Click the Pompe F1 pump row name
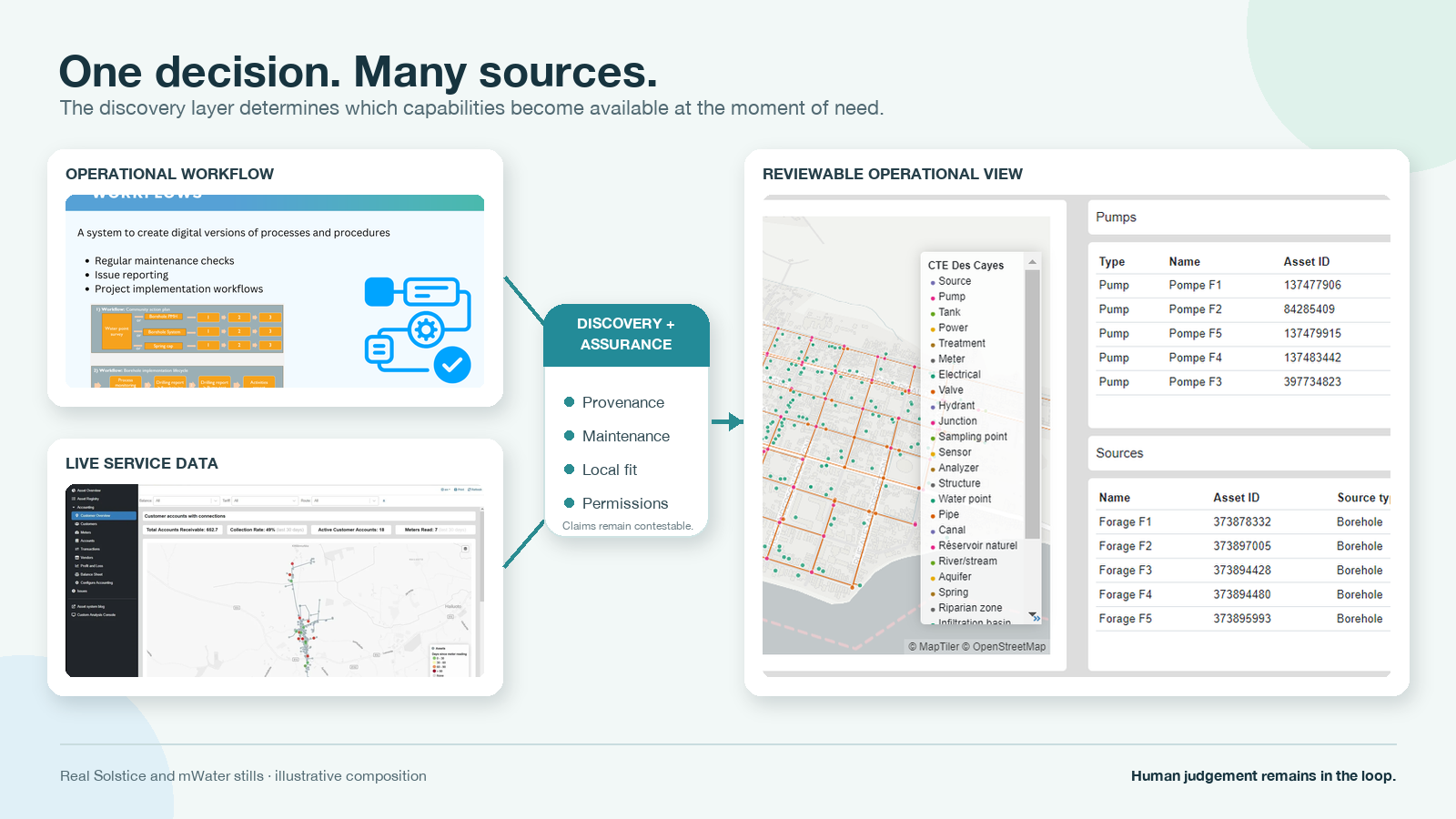Image resolution: width=1456 pixels, height=819 pixels. coord(1195,285)
